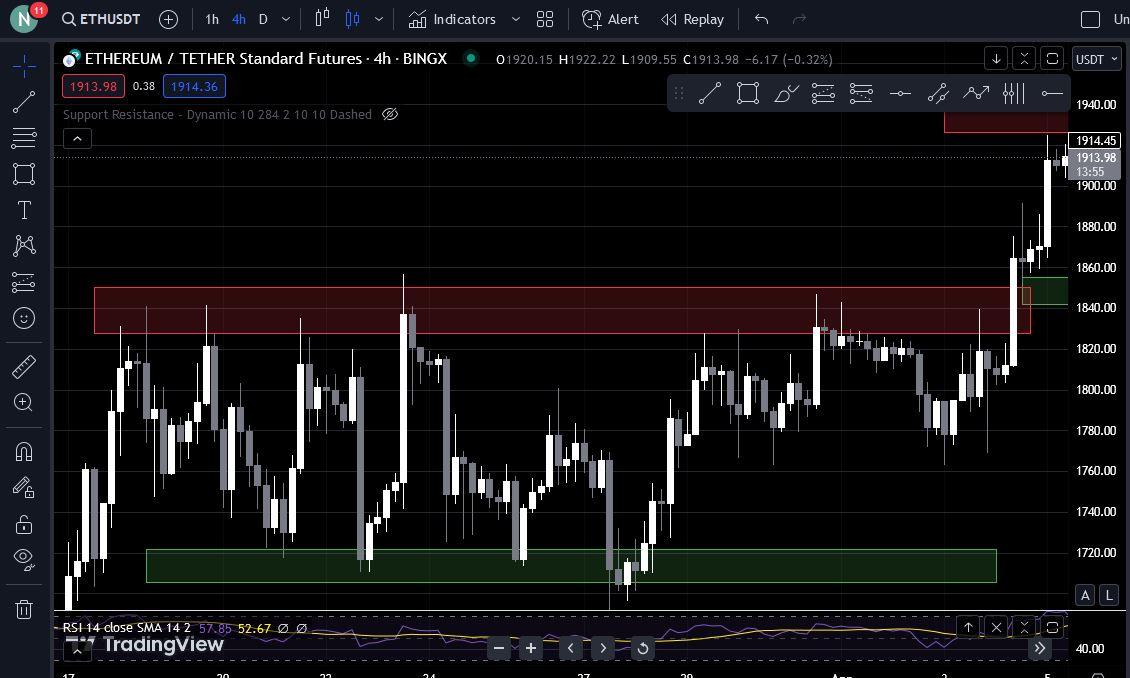Open the ETHUSDT symbol search field
Screen dimensions: 1130x678
pos(101,19)
